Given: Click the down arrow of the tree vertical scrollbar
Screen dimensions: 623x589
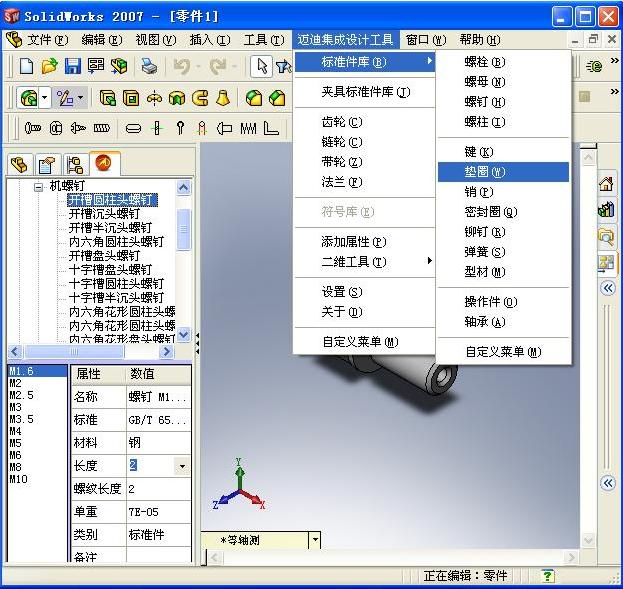Looking at the screenshot, I should tap(183, 335).
